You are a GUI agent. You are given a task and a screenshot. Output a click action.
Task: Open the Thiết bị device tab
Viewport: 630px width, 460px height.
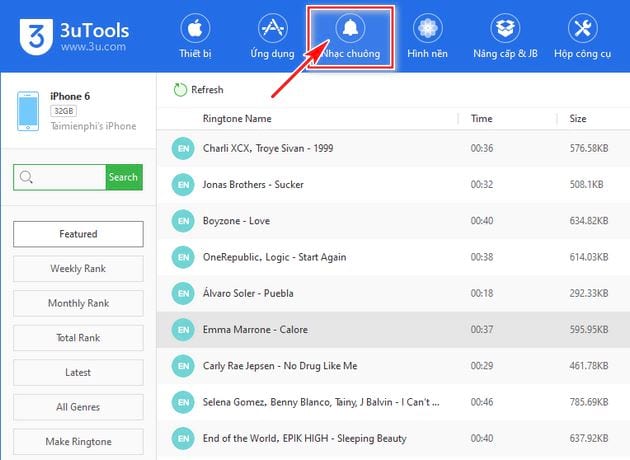pyautogui.click(x=195, y=37)
